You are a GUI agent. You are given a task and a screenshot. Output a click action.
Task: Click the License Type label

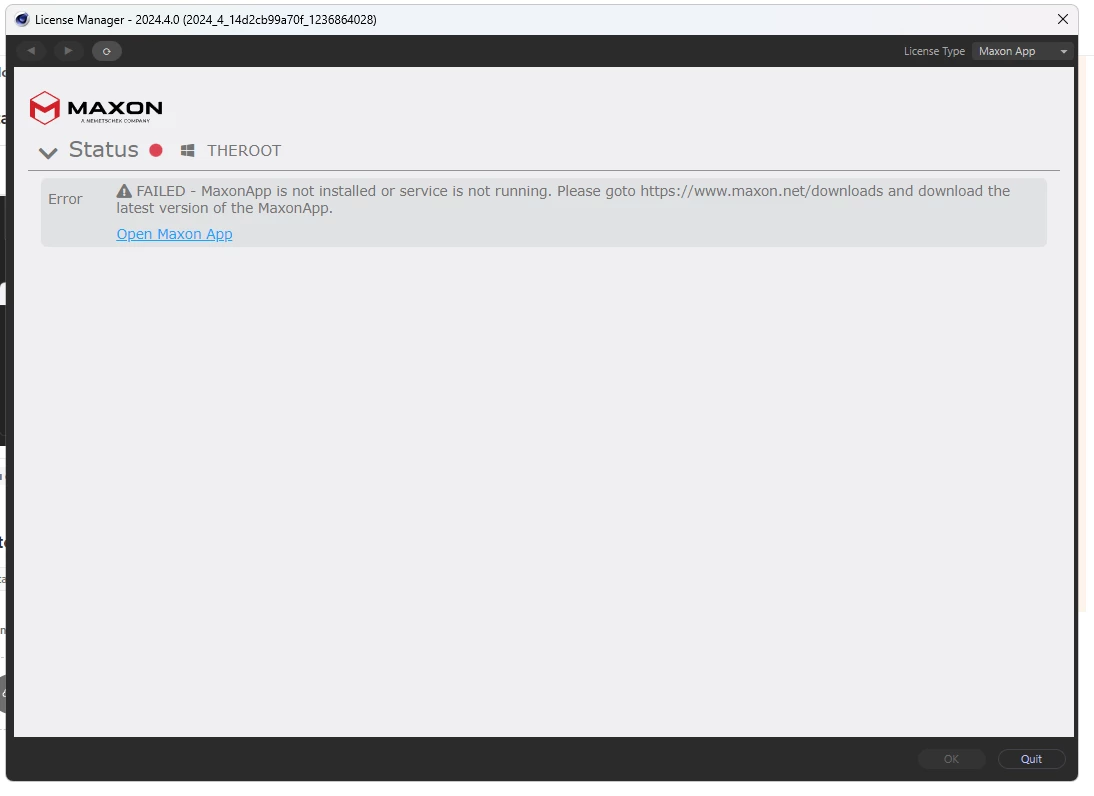click(x=934, y=52)
